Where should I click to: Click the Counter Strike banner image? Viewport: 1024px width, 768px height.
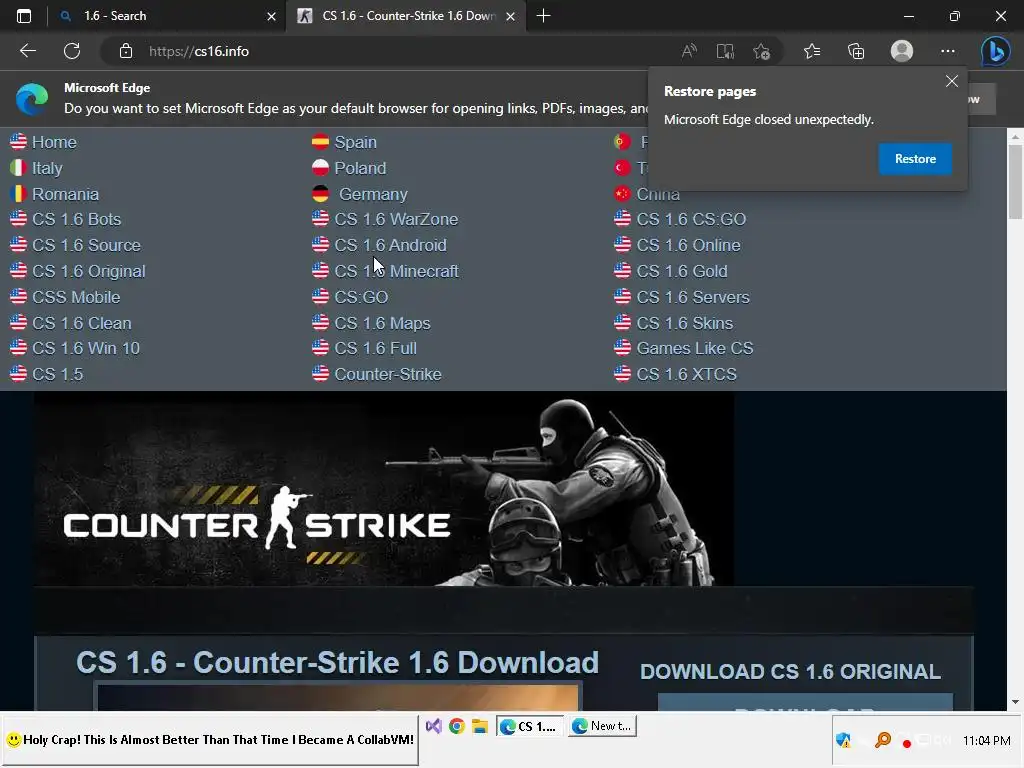click(x=384, y=488)
